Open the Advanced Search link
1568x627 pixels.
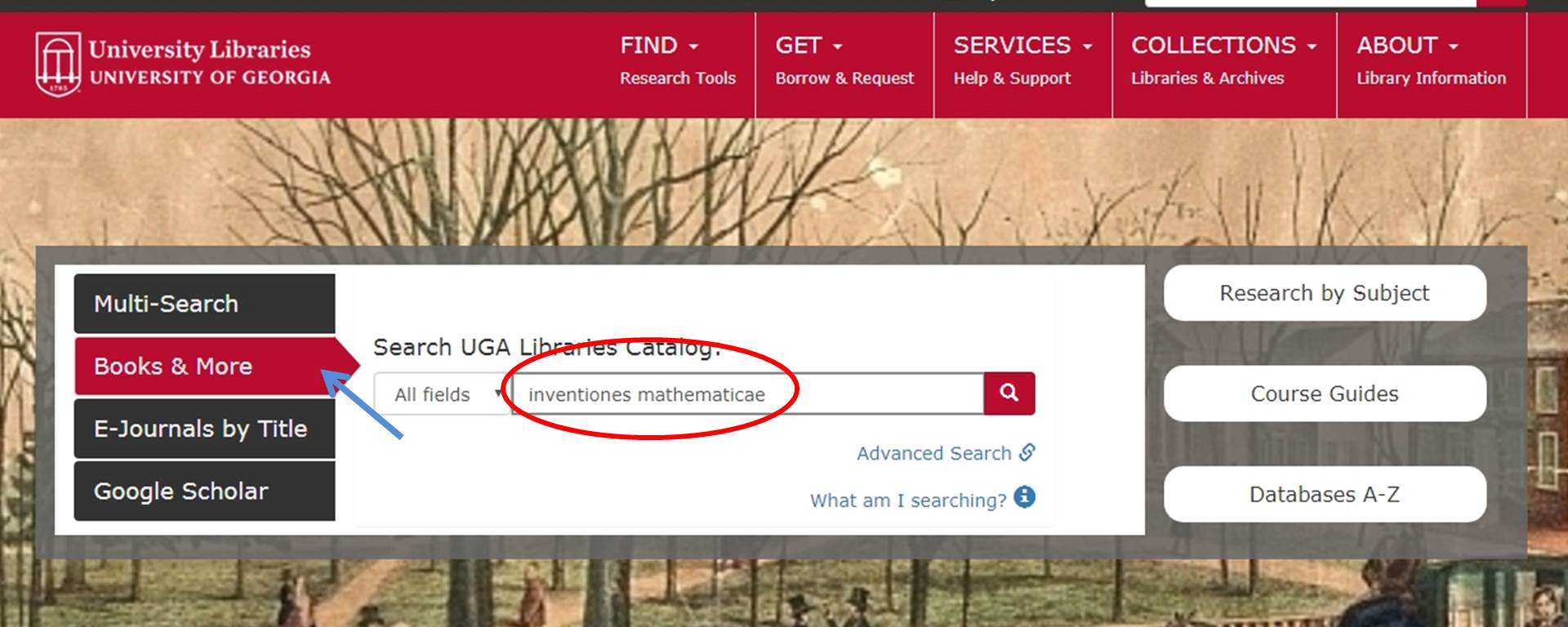[933, 453]
